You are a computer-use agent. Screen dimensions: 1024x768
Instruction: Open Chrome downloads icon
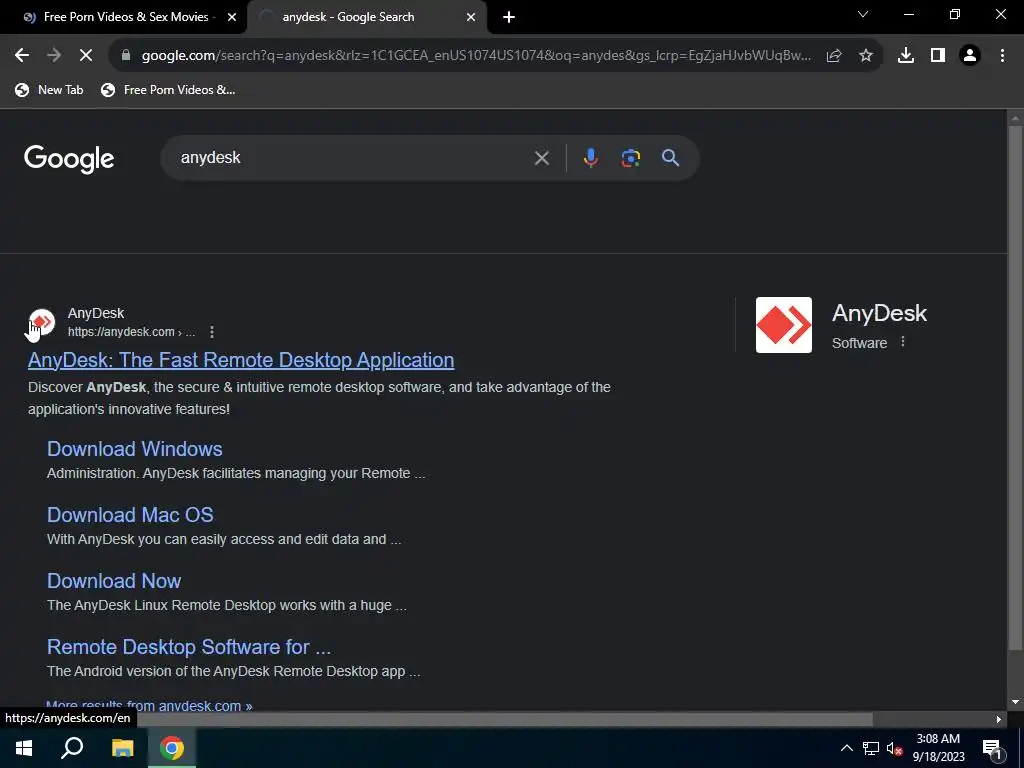coord(906,56)
